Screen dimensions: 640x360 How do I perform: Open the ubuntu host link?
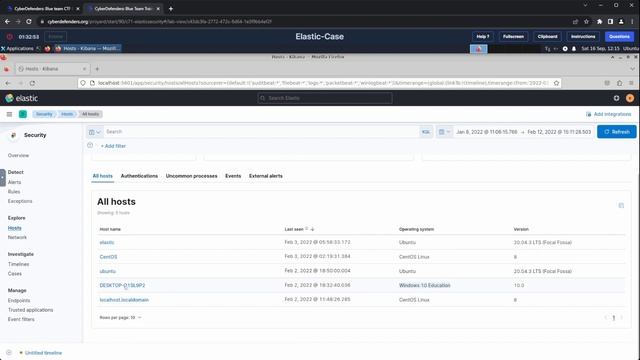pyautogui.click(x=107, y=271)
